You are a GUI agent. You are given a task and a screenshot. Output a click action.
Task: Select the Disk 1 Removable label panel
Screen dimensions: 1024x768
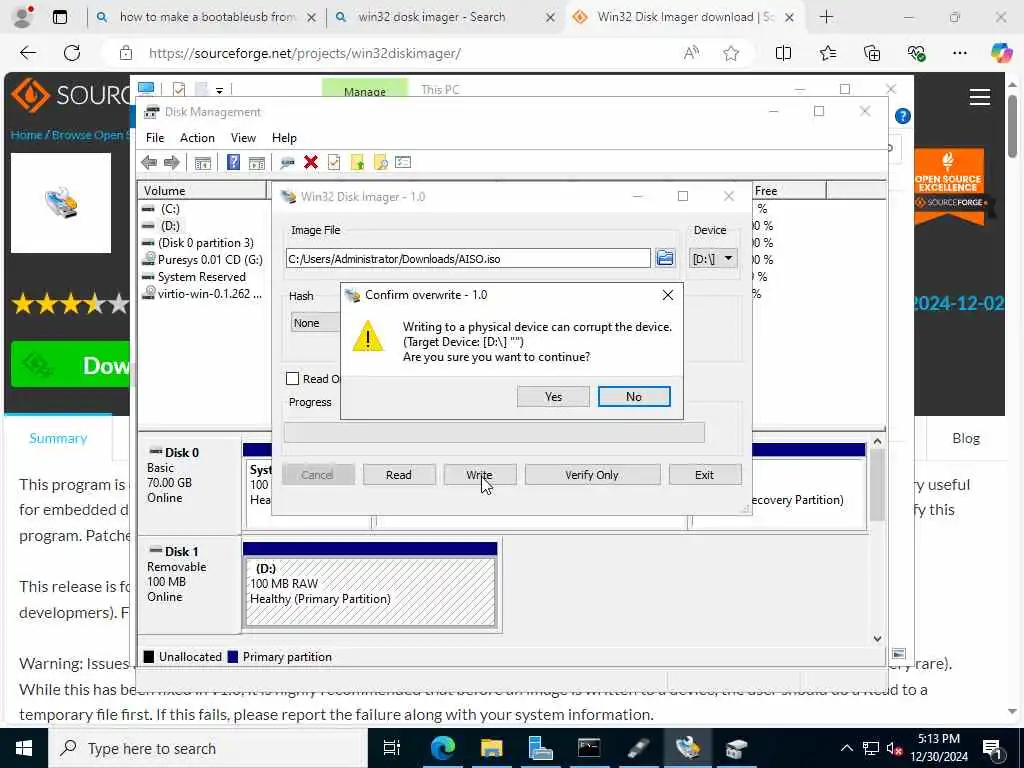[x=189, y=584]
